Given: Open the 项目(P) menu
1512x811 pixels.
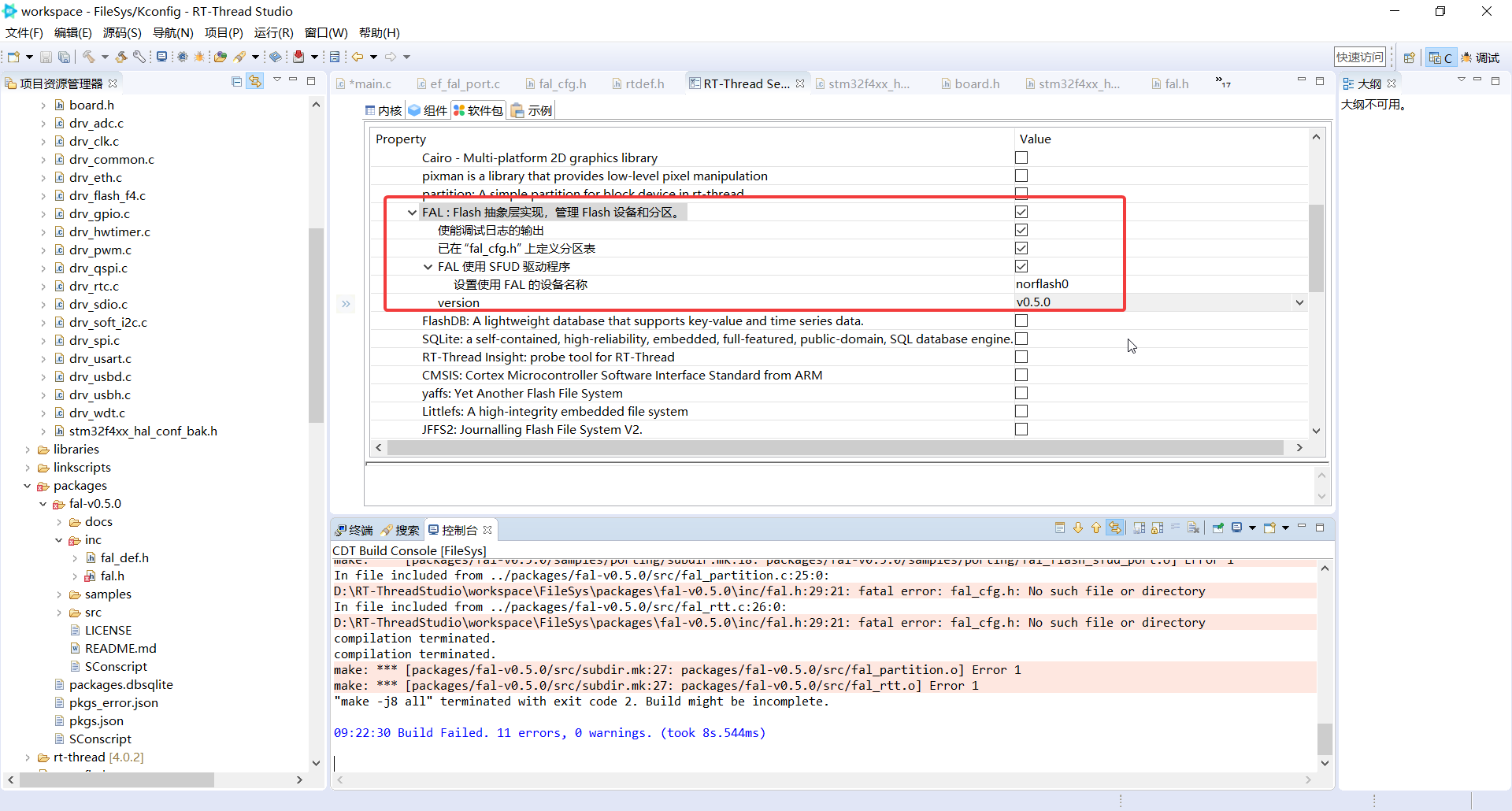Looking at the screenshot, I should [224, 32].
